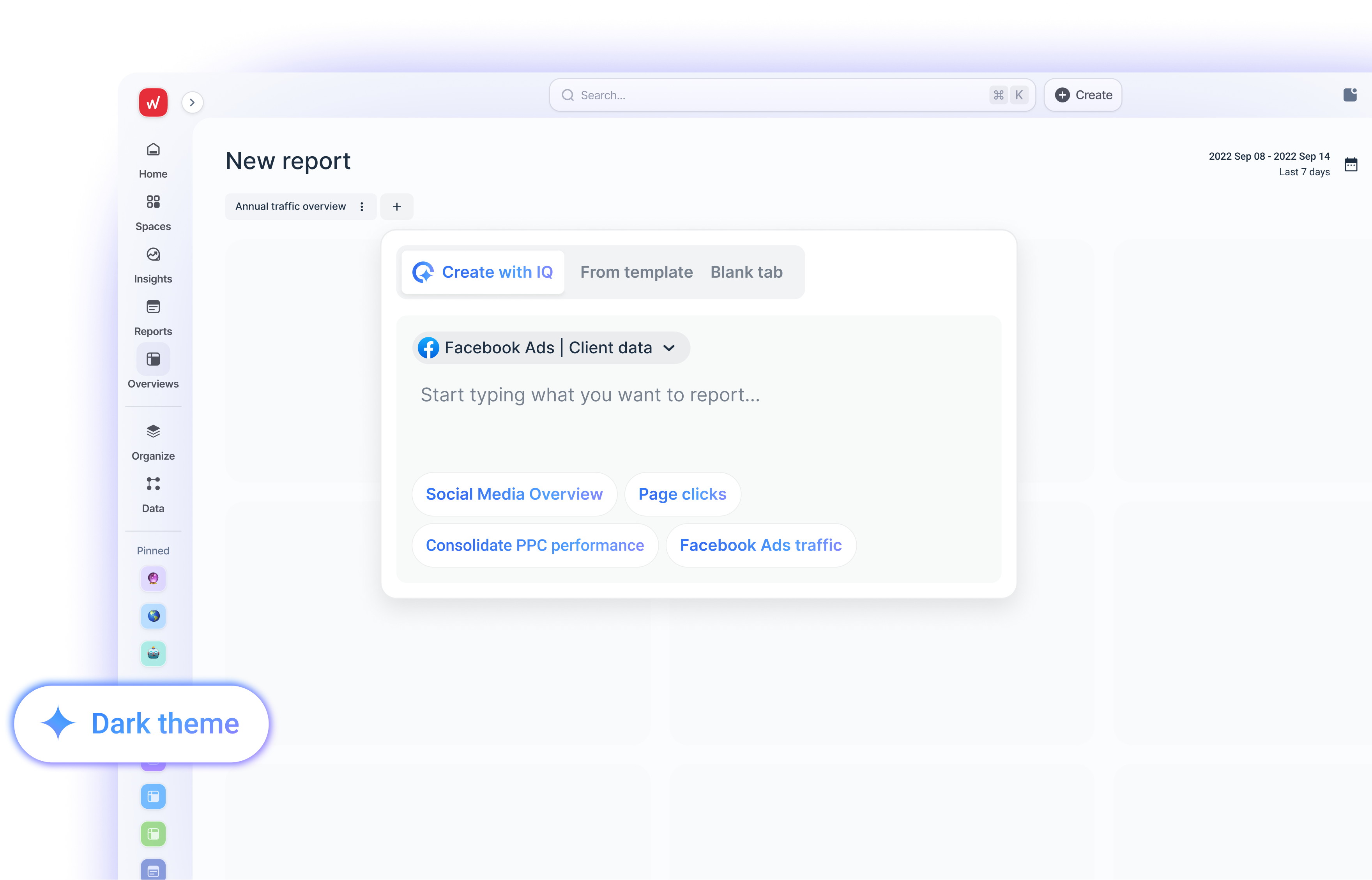This screenshot has width=1372, height=880.
Task: Open the Annual traffic overview tab options menu
Action: click(362, 206)
